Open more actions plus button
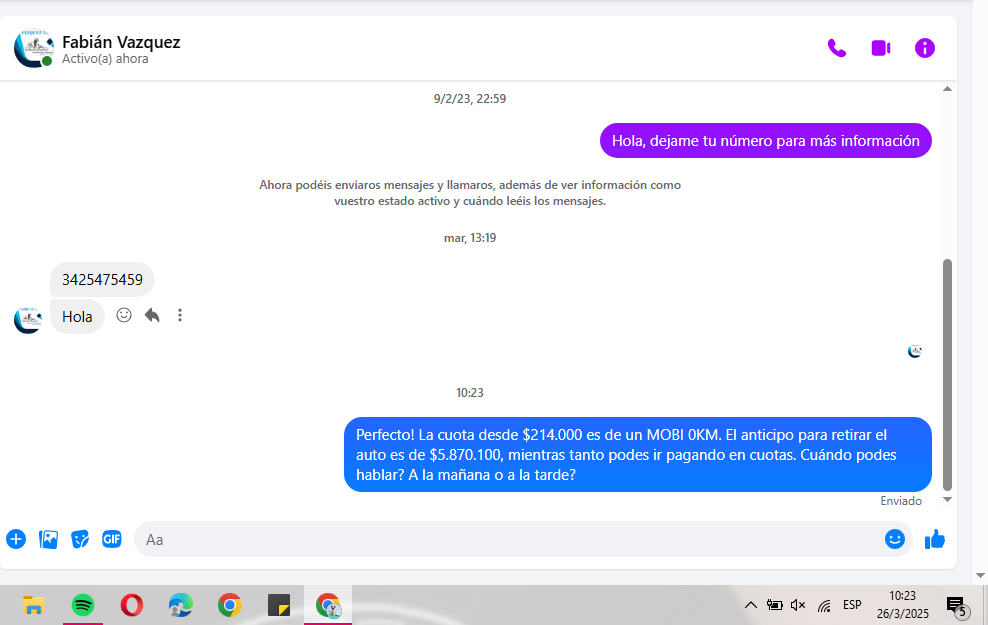Viewport: 988px width, 625px height. pyautogui.click(x=16, y=539)
